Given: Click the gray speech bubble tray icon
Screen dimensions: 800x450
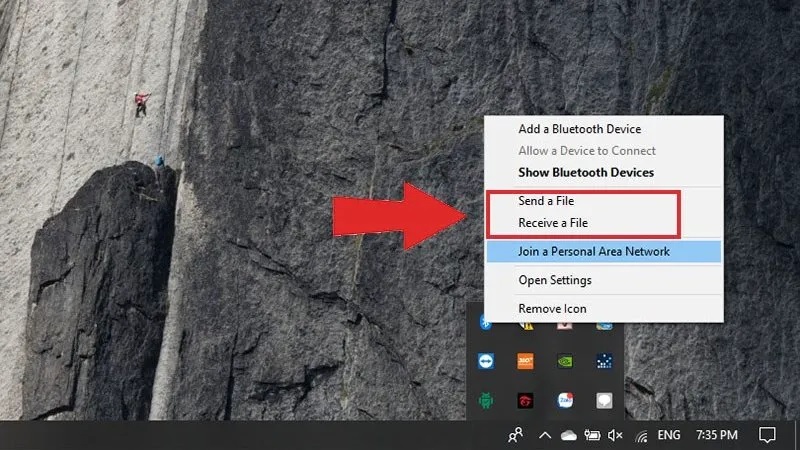Looking at the screenshot, I should coord(604,401).
